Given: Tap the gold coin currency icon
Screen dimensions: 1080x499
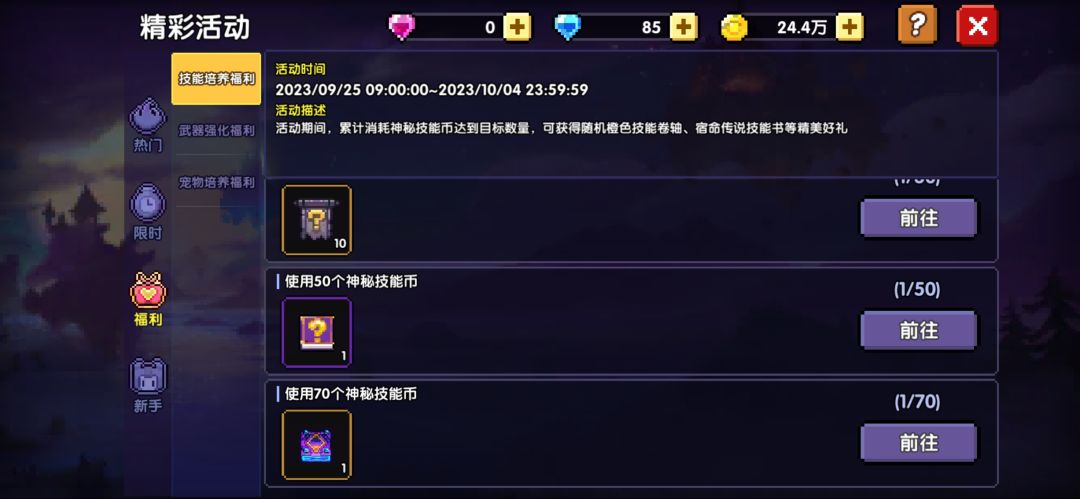Looking at the screenshot, I should pyautogui.click(x=734, y=28).
